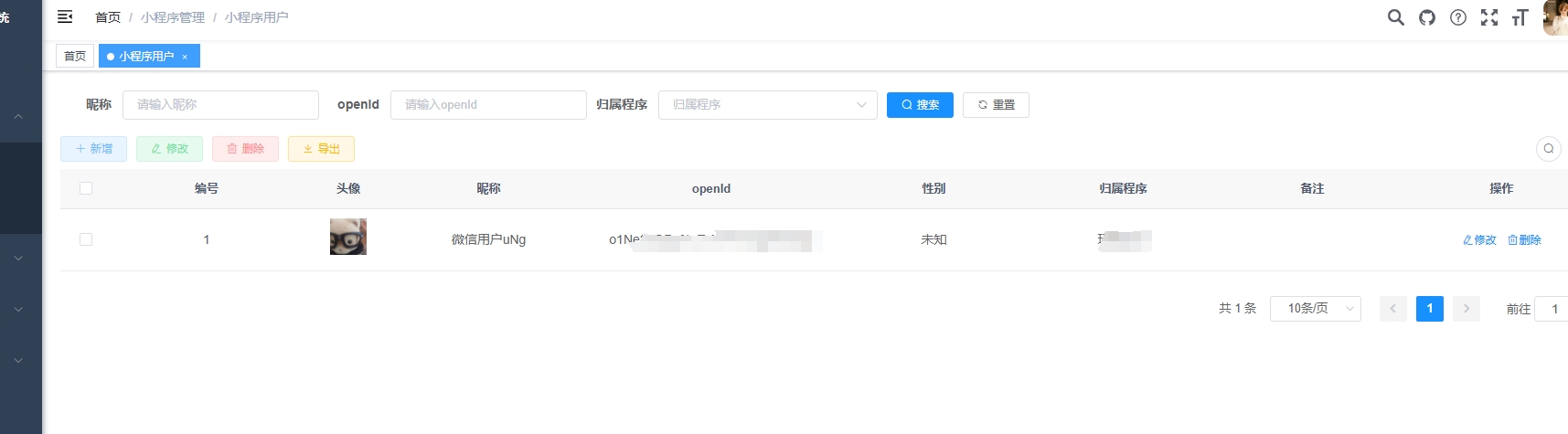This screenshot has width=1568, height=434.
Task: Open the top bar search icon
Action: click(x=1395, y=17)
